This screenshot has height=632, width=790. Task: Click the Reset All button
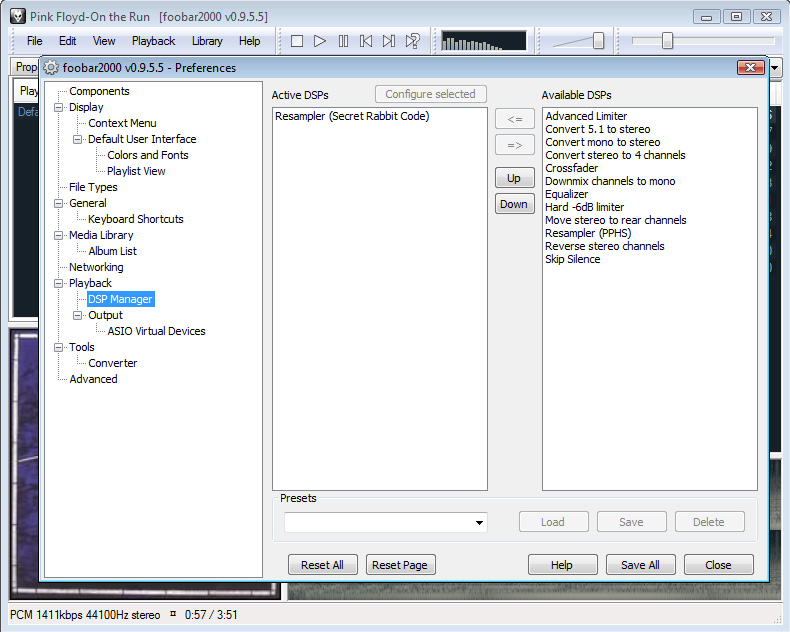click(322, 565)
